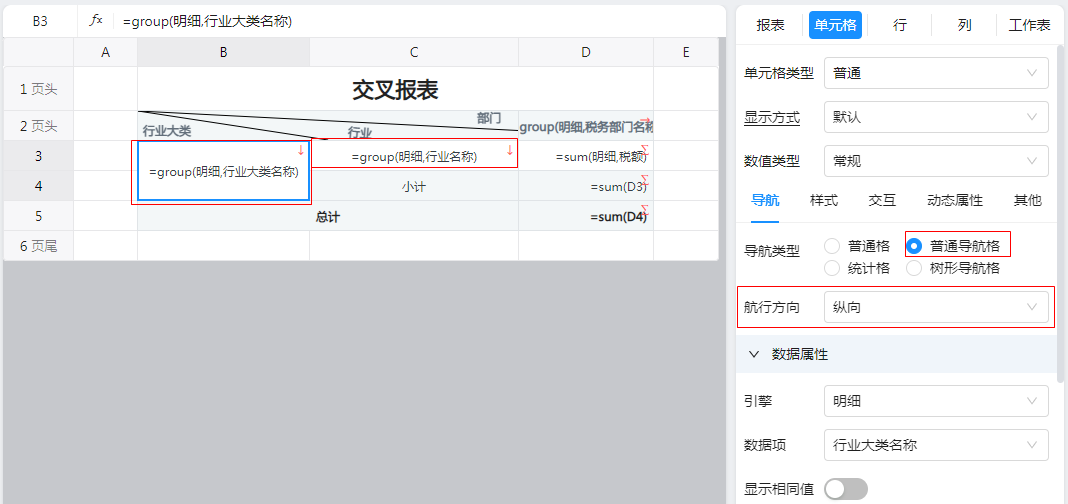
Task: Open the 报表 panel tab
Action: (x=770, y=25)
